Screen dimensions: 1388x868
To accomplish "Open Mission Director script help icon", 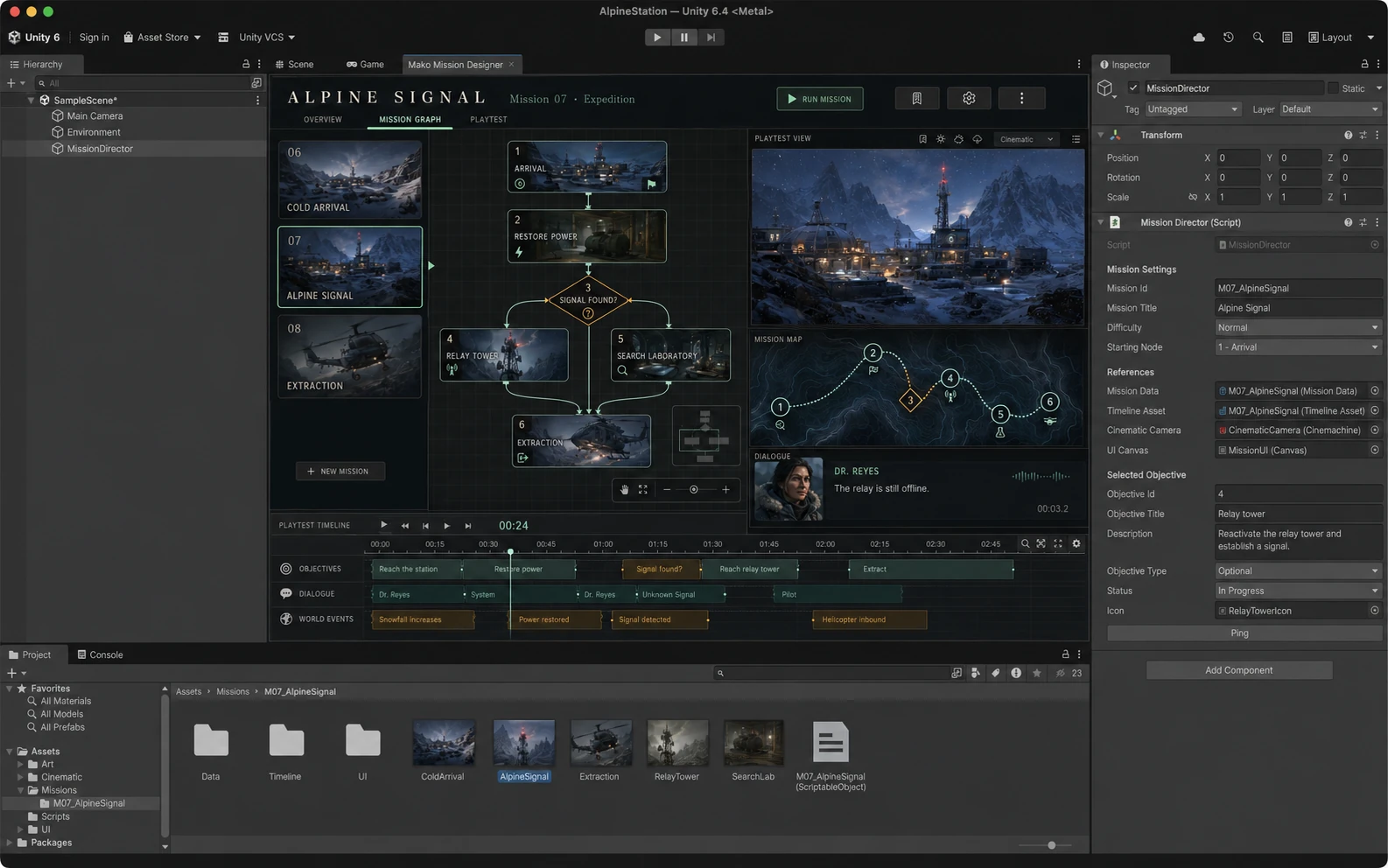I will [x=1348, y=222].
